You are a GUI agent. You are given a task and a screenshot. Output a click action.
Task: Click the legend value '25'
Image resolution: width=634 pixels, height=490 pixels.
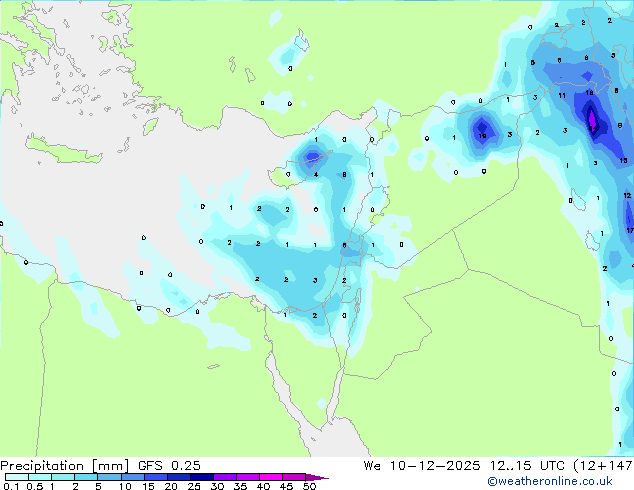[x=194, y=486]
